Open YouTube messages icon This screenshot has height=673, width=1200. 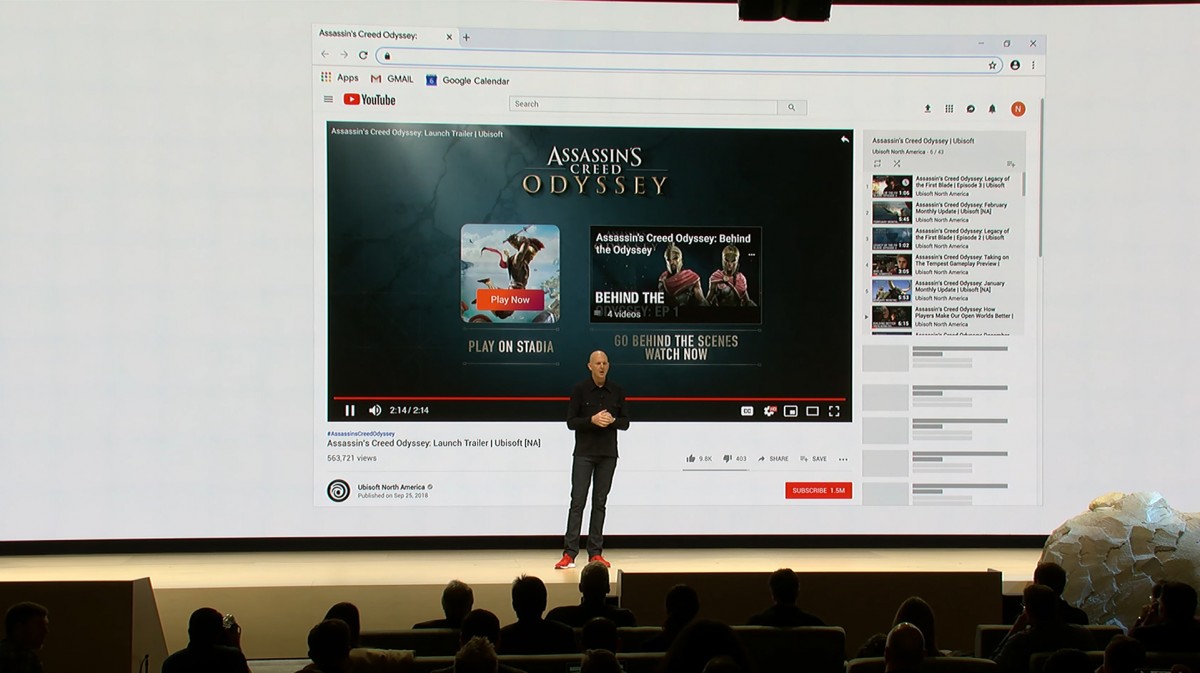(x=970, y=109)
